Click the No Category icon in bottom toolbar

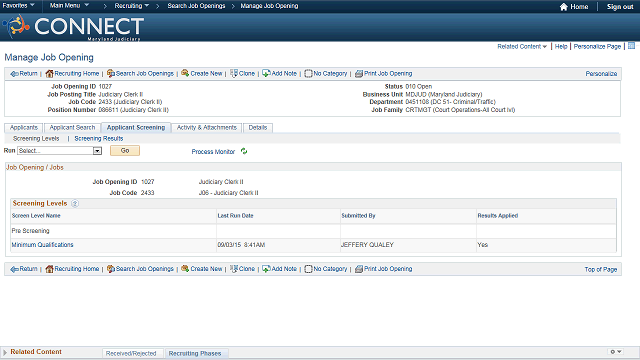point(308,269)
